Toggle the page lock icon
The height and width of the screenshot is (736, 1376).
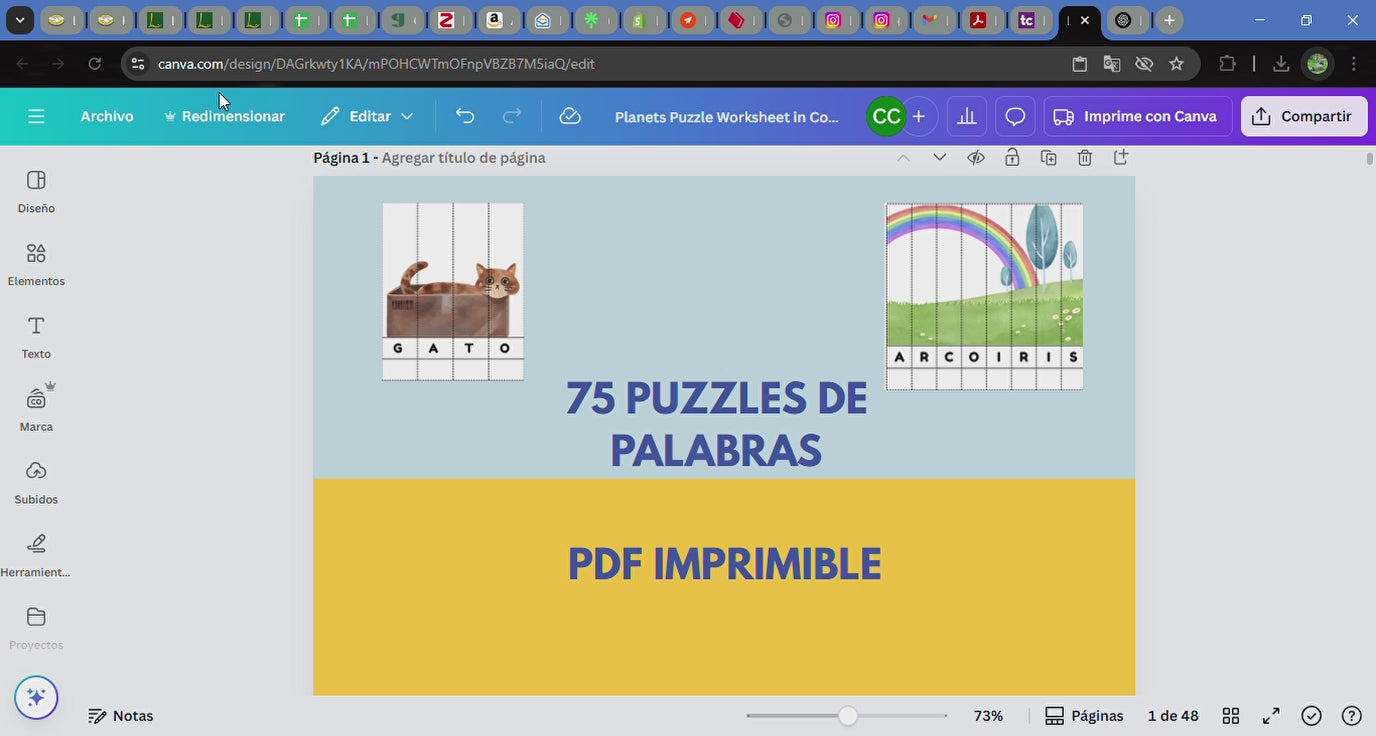[1012, 158]
